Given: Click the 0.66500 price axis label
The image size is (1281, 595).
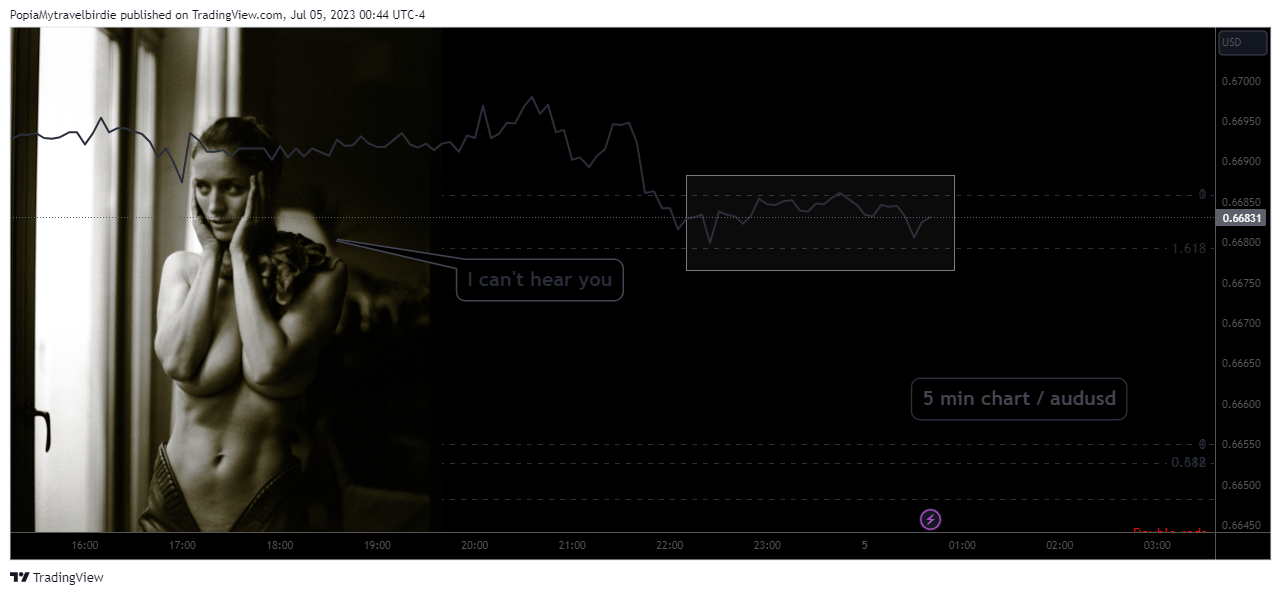Looking at the screenshot, I should point(1243,485).
